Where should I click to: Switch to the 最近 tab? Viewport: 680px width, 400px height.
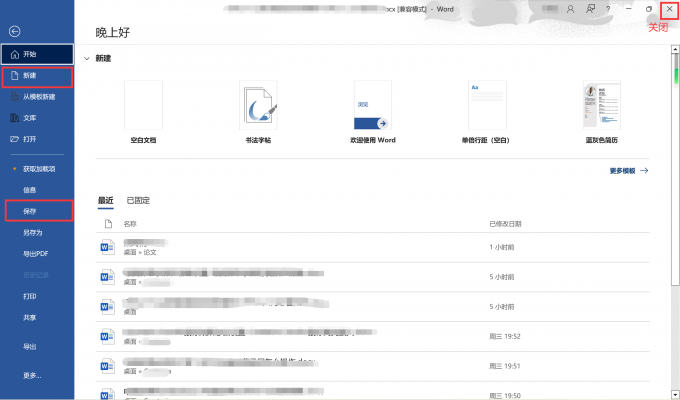click(105, 200)
